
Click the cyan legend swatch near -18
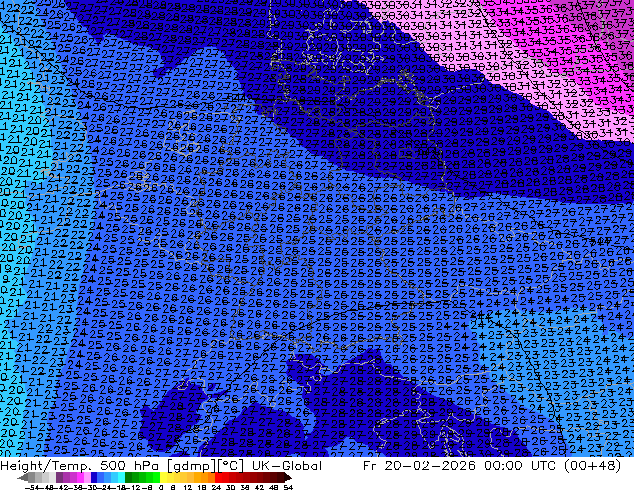(x=121, y=477)
